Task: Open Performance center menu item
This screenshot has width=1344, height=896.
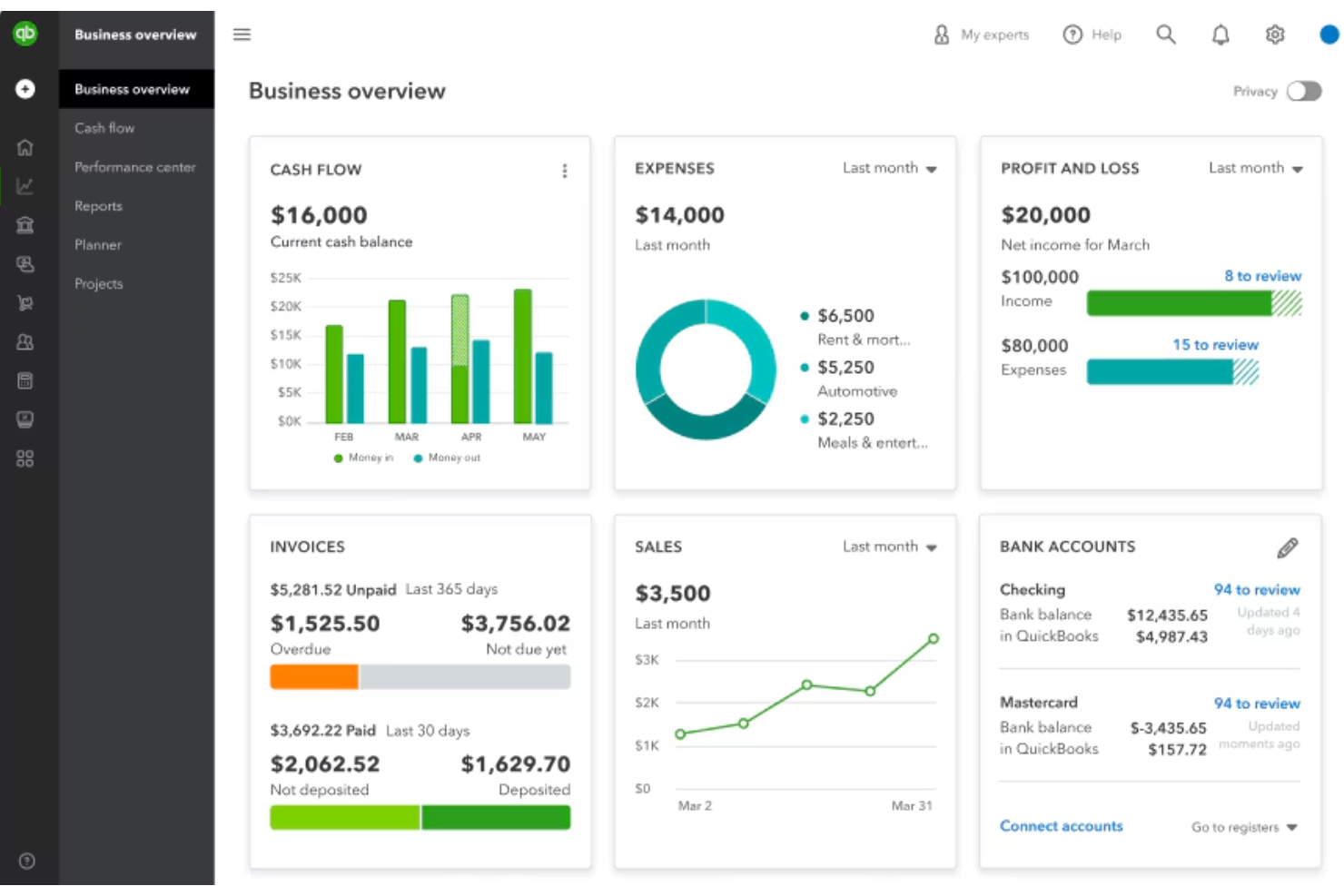Action: tap(134, 167)
